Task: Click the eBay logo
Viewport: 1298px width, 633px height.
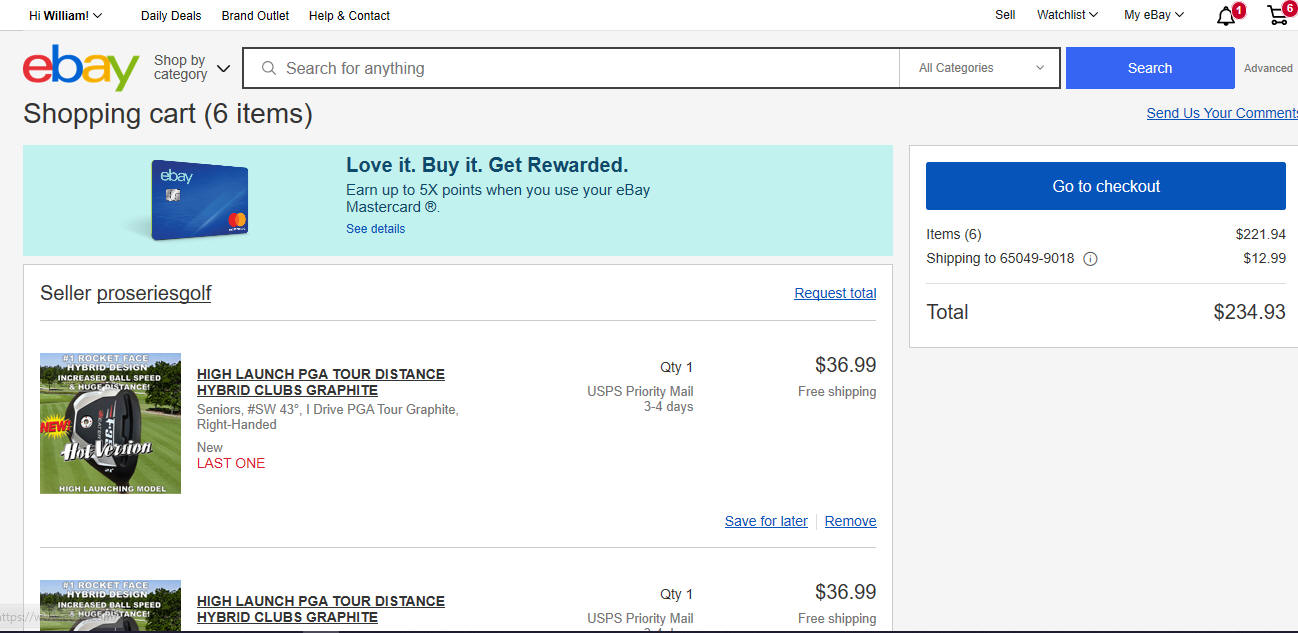Action: 81,68
